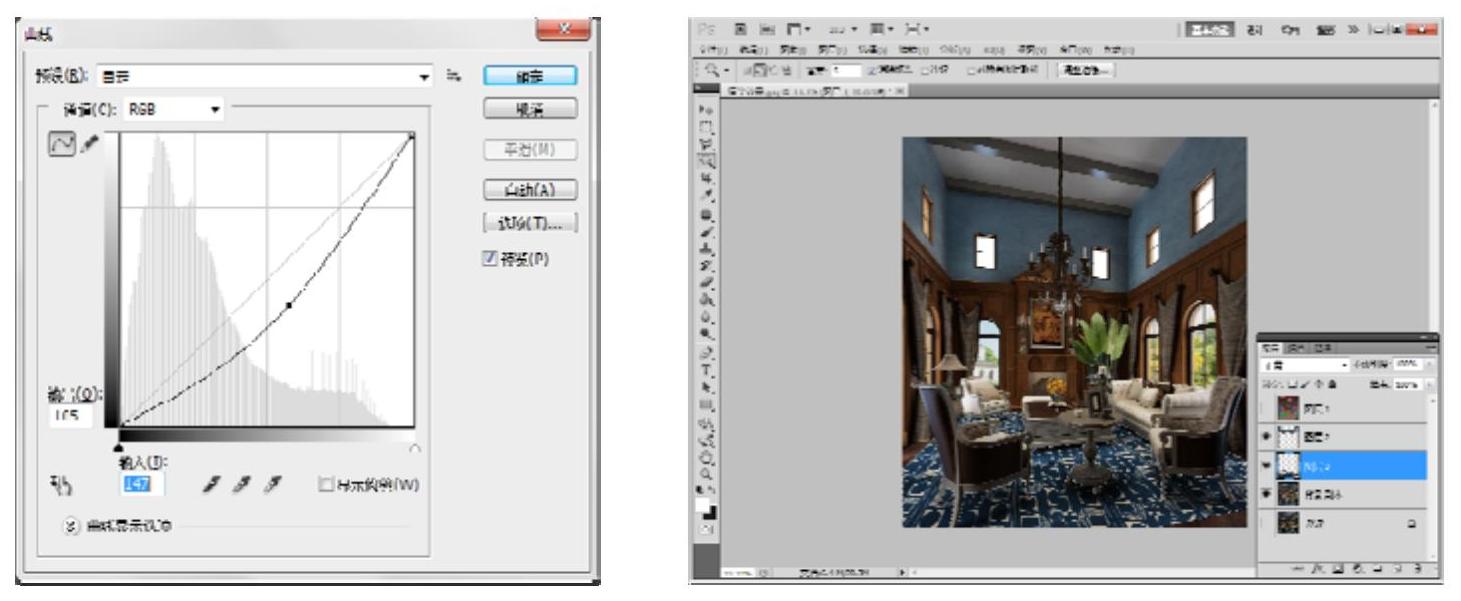Open the 图像 (Image) menu
1461x601 pixels.
[x=793, y=50]
